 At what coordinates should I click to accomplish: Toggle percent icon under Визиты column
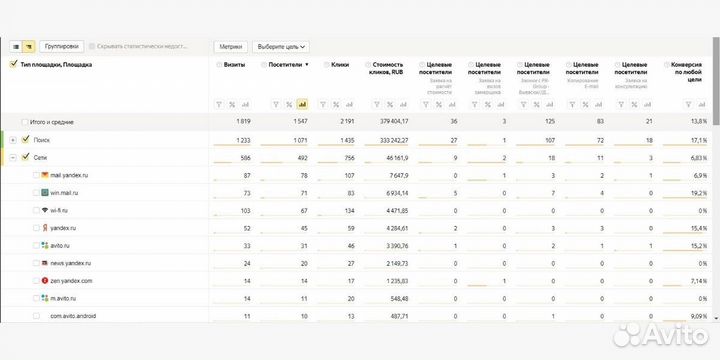232,105
